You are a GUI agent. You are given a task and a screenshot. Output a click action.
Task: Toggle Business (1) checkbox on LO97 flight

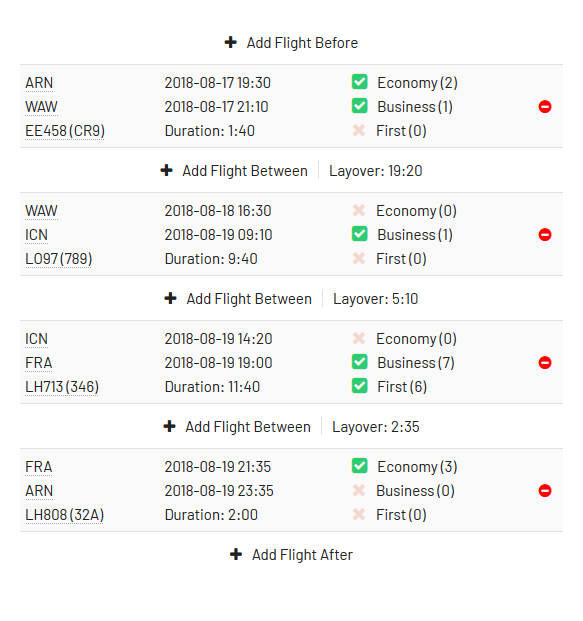point(360,234)
